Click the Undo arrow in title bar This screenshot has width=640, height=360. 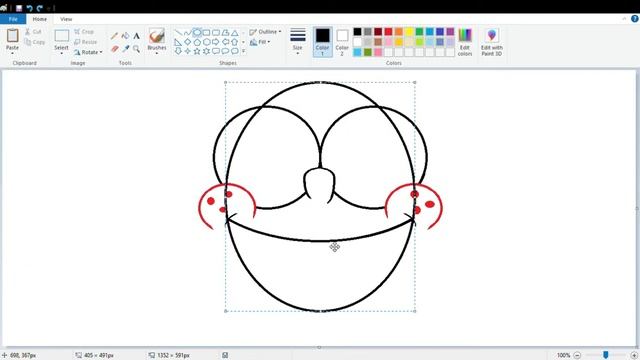(x=29, y=8)
